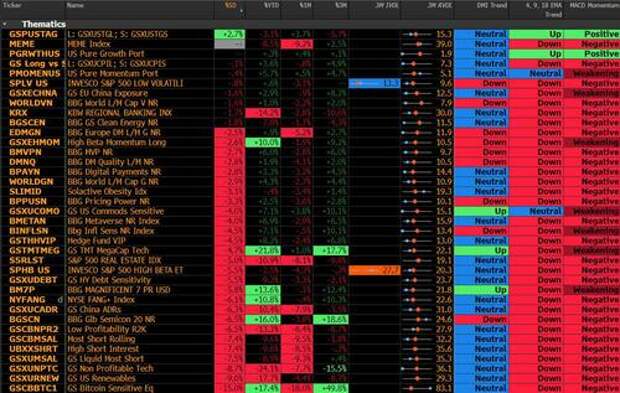Open the MEME ticker
Viewport: 620px width, 393px height.
[20, 44]
